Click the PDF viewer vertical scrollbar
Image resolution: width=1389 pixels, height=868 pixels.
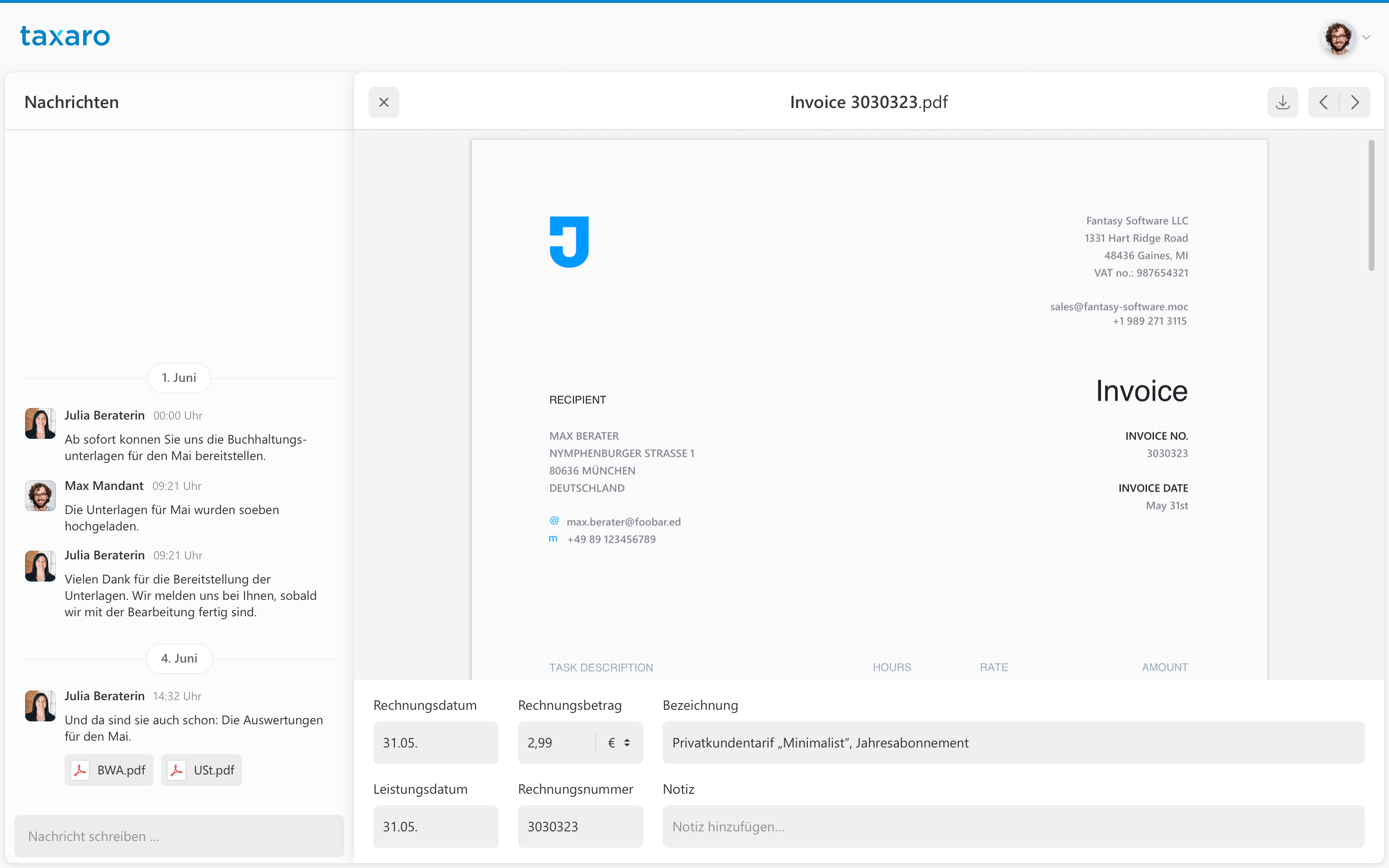tap(1371, 205)
